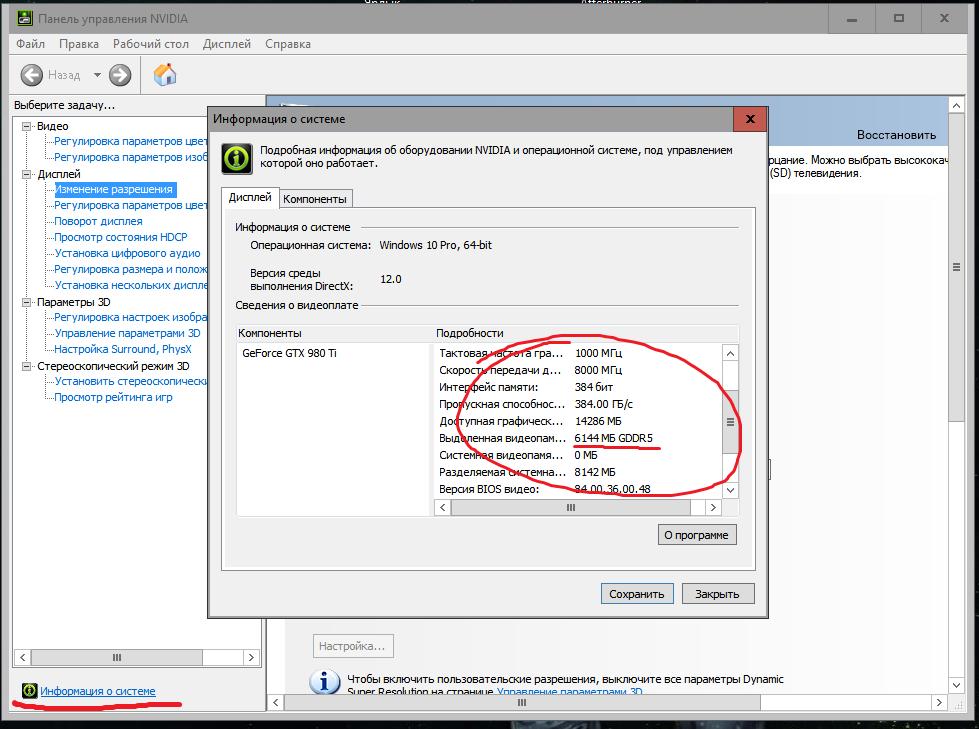Open the home page house icon
Image resolution: width=979 pixels, height=729 pixels.
(165, 74)
